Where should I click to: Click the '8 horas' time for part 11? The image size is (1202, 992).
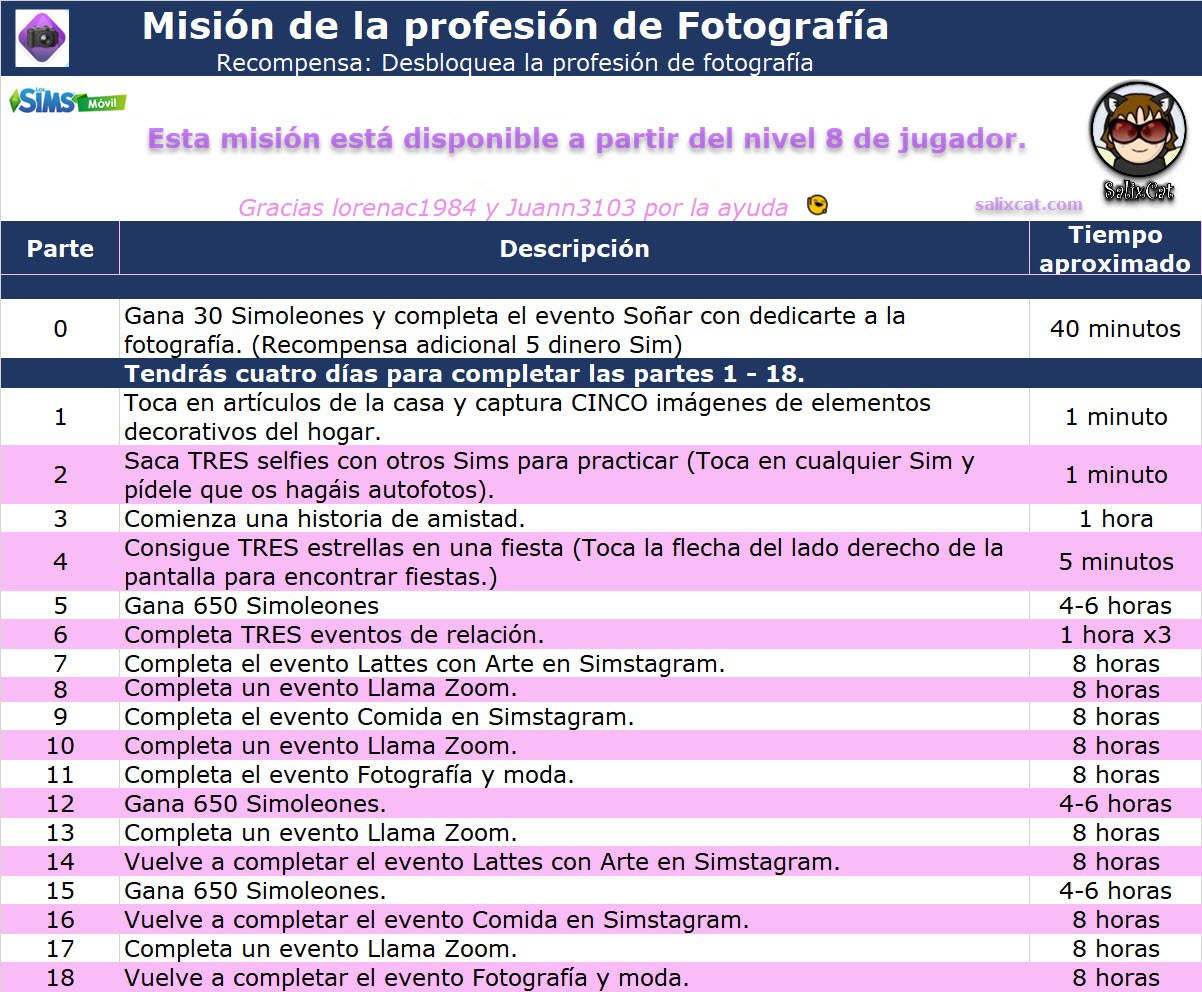[x=1115, y=775]
